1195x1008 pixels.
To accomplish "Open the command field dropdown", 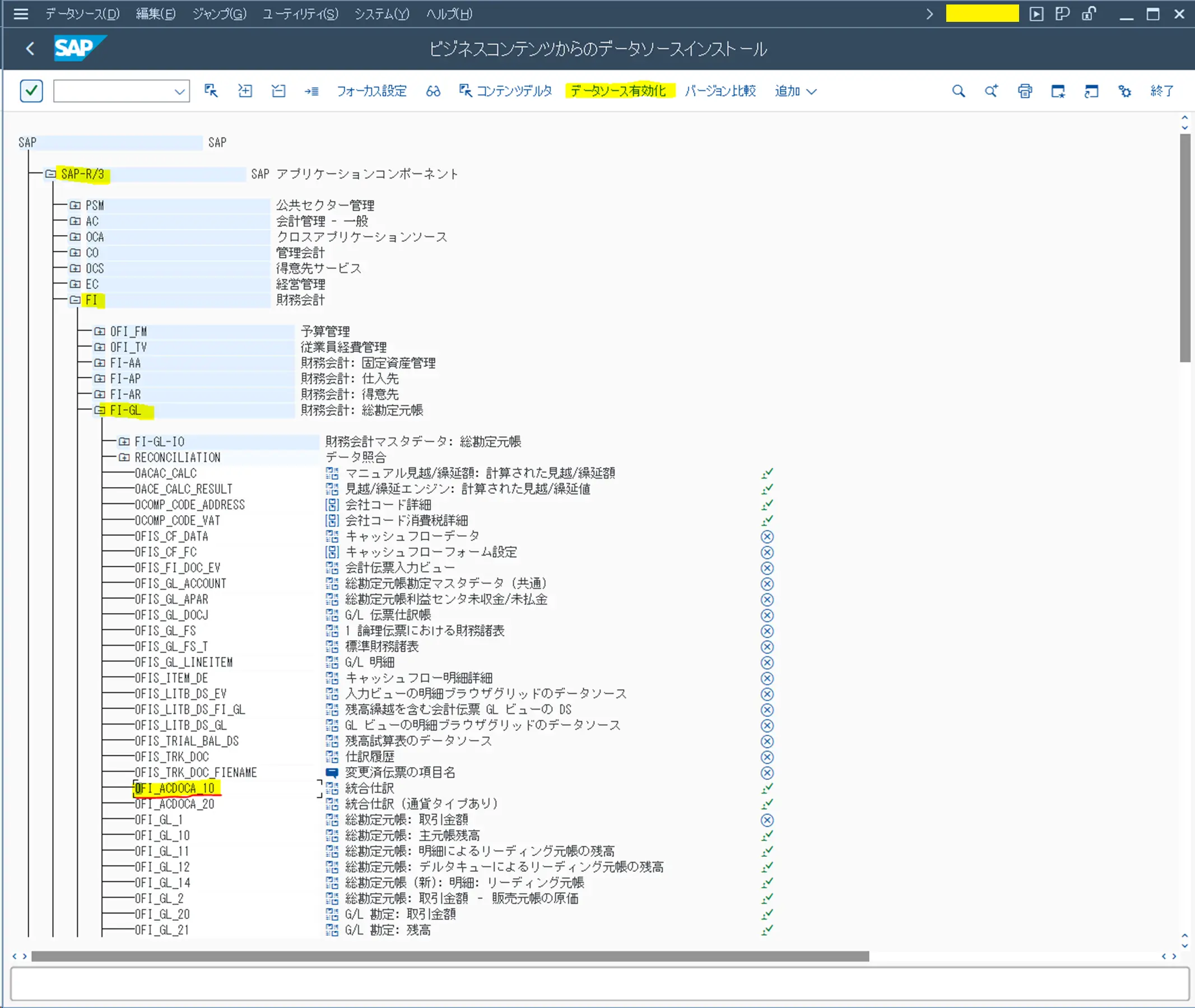I will coord(179,91).
